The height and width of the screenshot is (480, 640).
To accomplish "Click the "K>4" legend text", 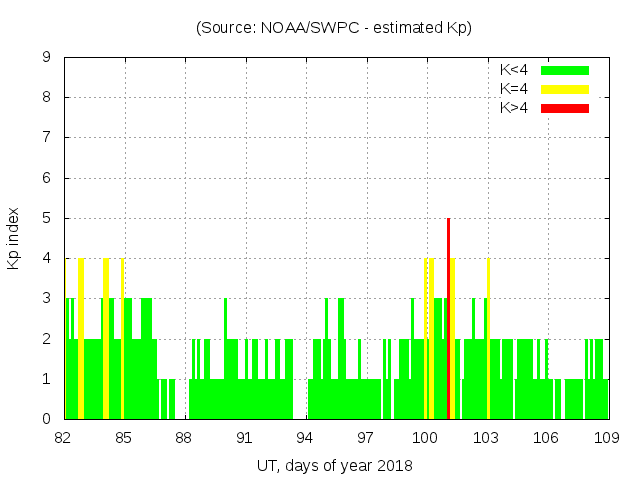I will point(513,108).
